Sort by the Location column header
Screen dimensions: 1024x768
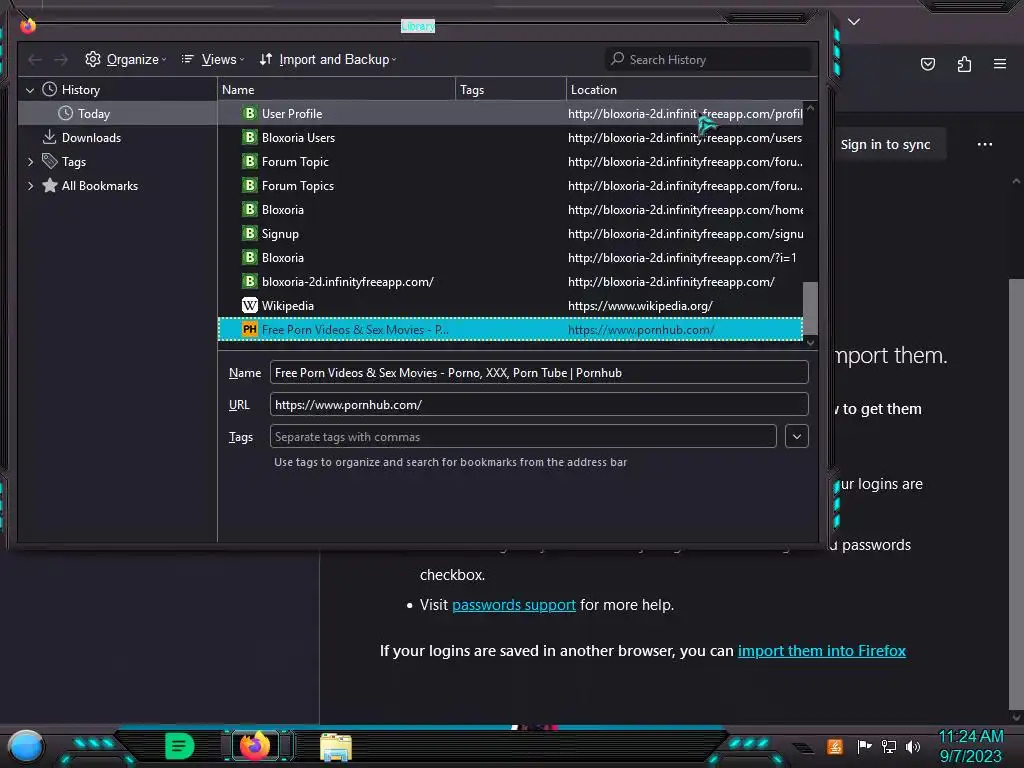coord(692,89)
